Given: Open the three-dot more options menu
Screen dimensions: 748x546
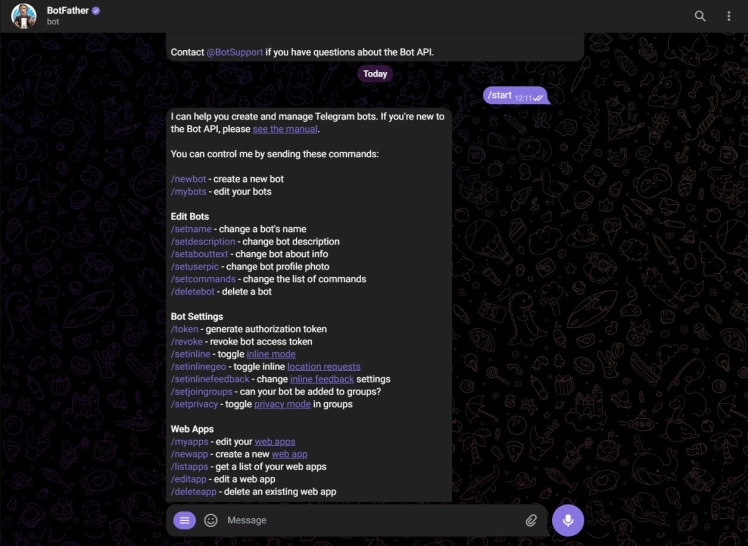Looking at the screenshot, I should point(728,16).
